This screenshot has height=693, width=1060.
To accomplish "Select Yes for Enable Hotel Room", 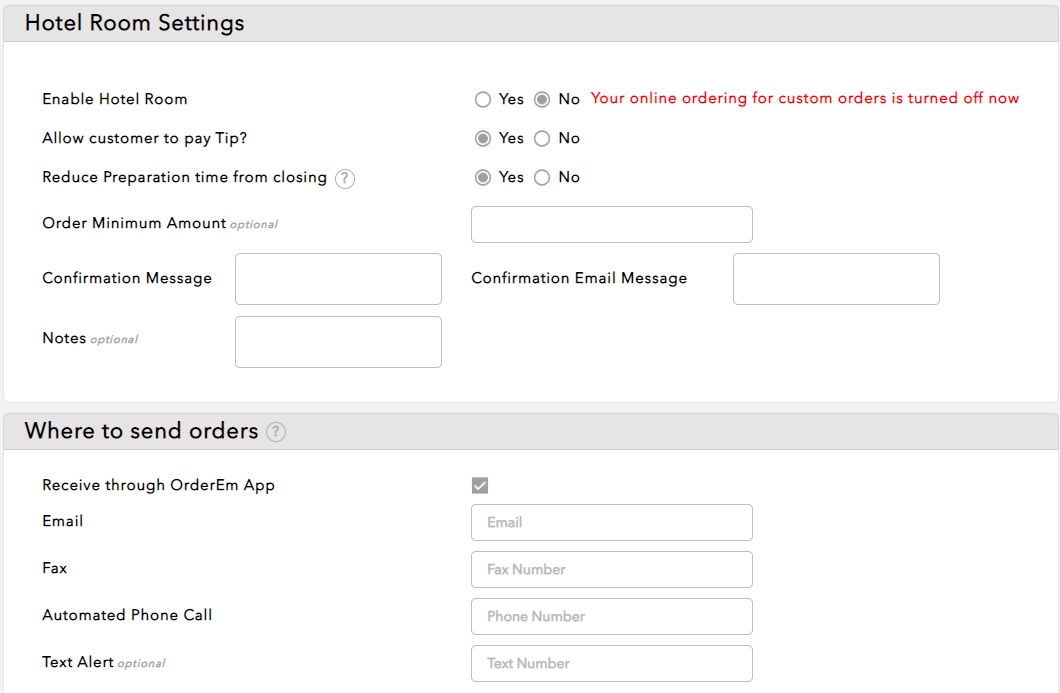I will [483, 99].
